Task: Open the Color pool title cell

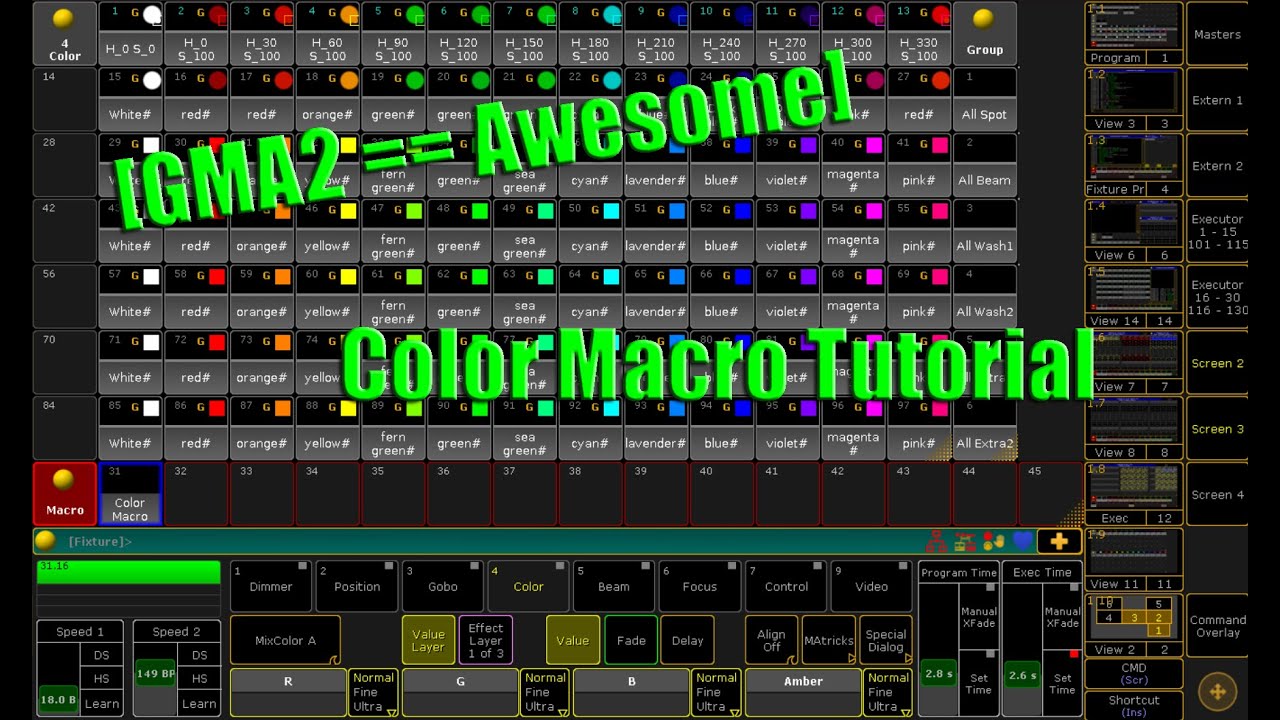Action: click(65, 33)
